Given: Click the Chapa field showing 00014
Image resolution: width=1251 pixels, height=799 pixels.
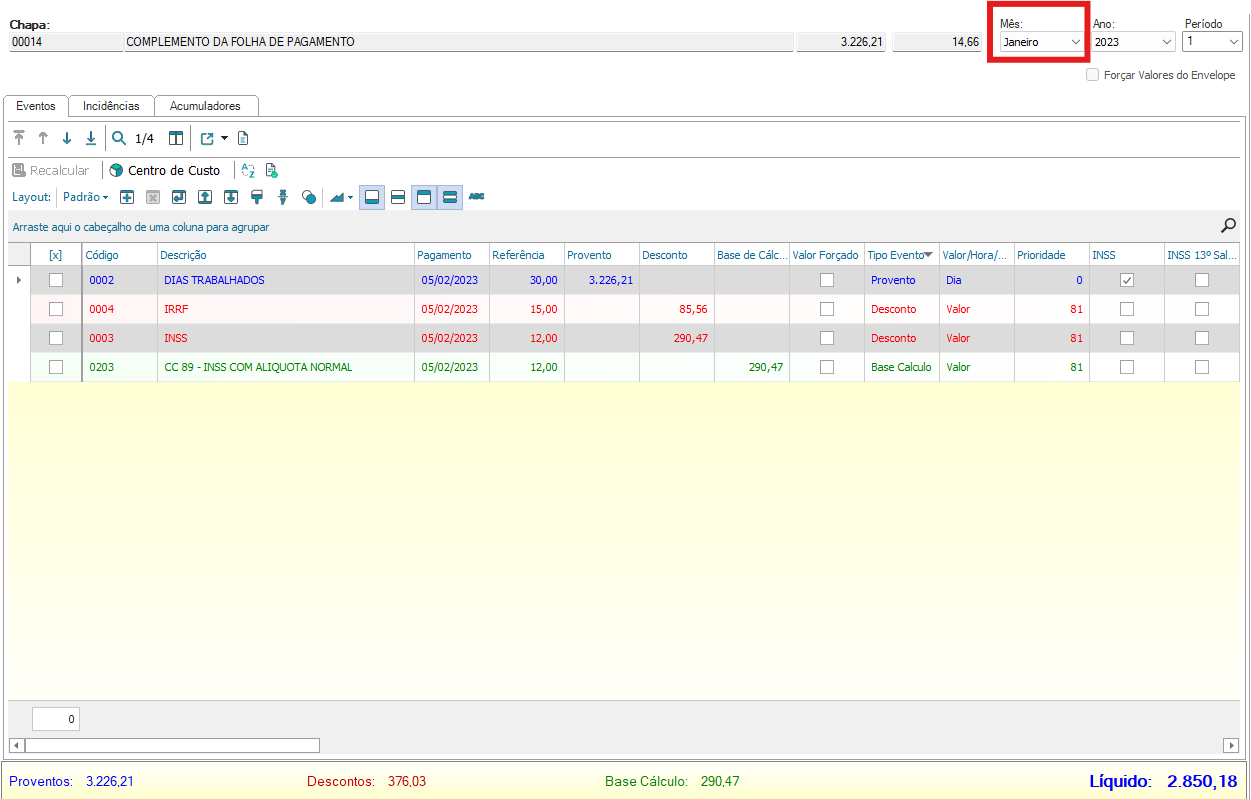Looking at the screenshot, I should (x=65, y=42).
